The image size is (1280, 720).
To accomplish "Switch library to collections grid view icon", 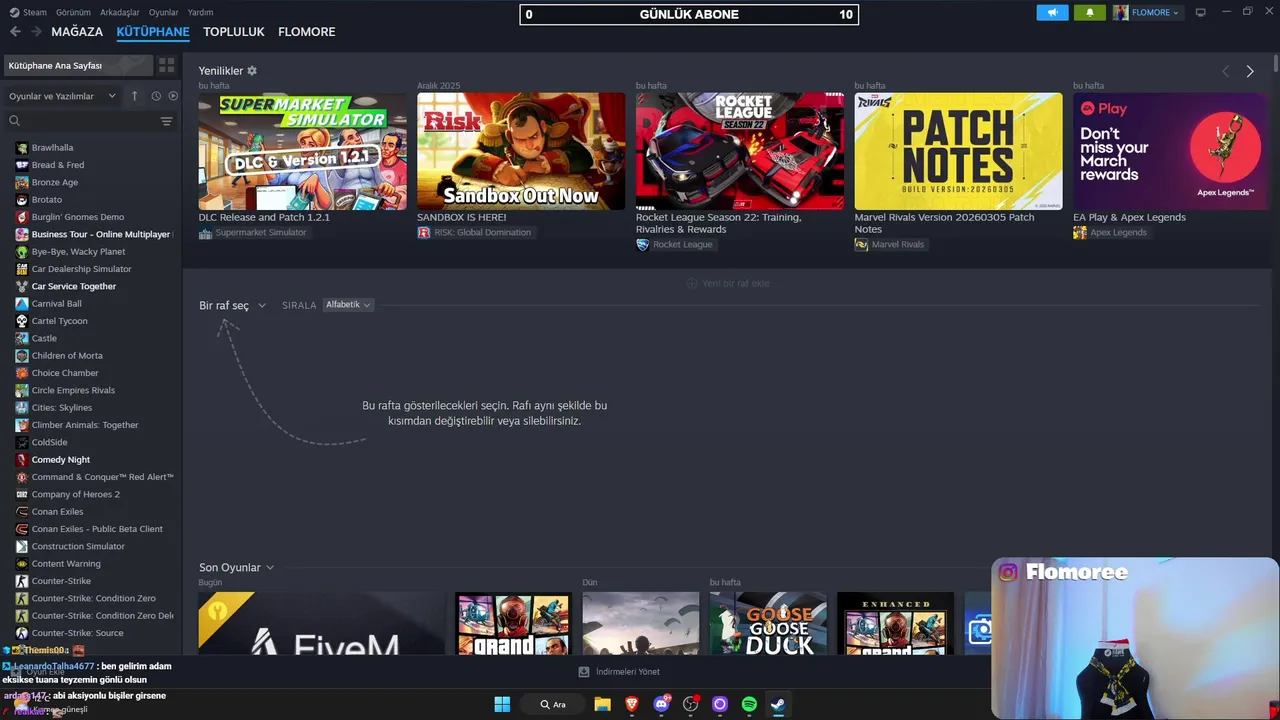I will [x=166, y=65].
